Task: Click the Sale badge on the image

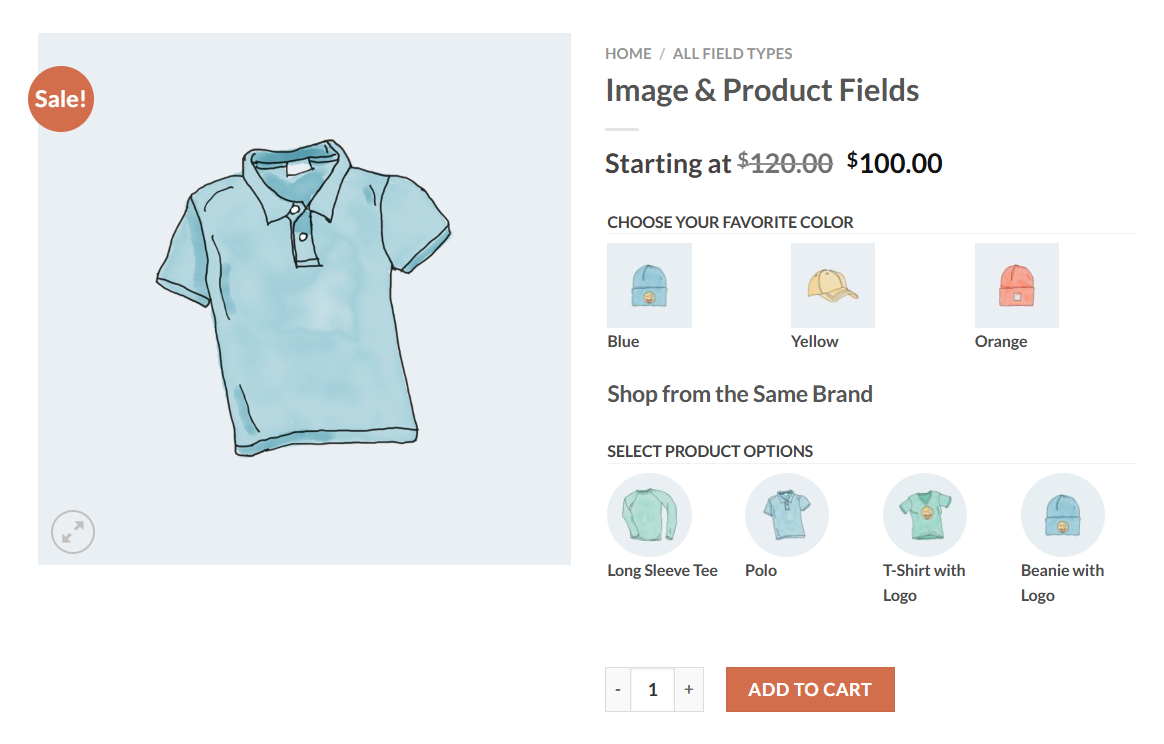Action: click(61, 99)
